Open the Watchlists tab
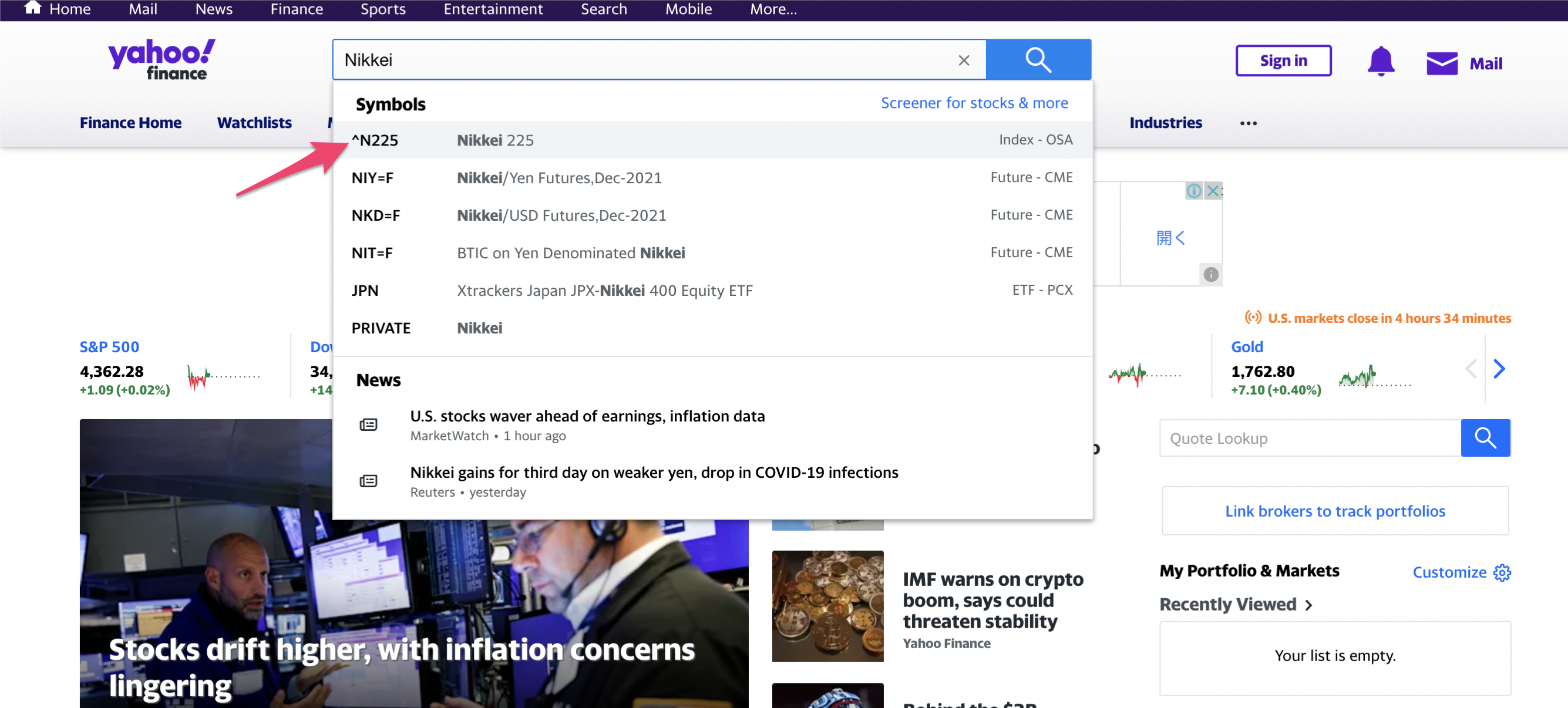This screenshot has height=708, width=1568. pos(254,122)
